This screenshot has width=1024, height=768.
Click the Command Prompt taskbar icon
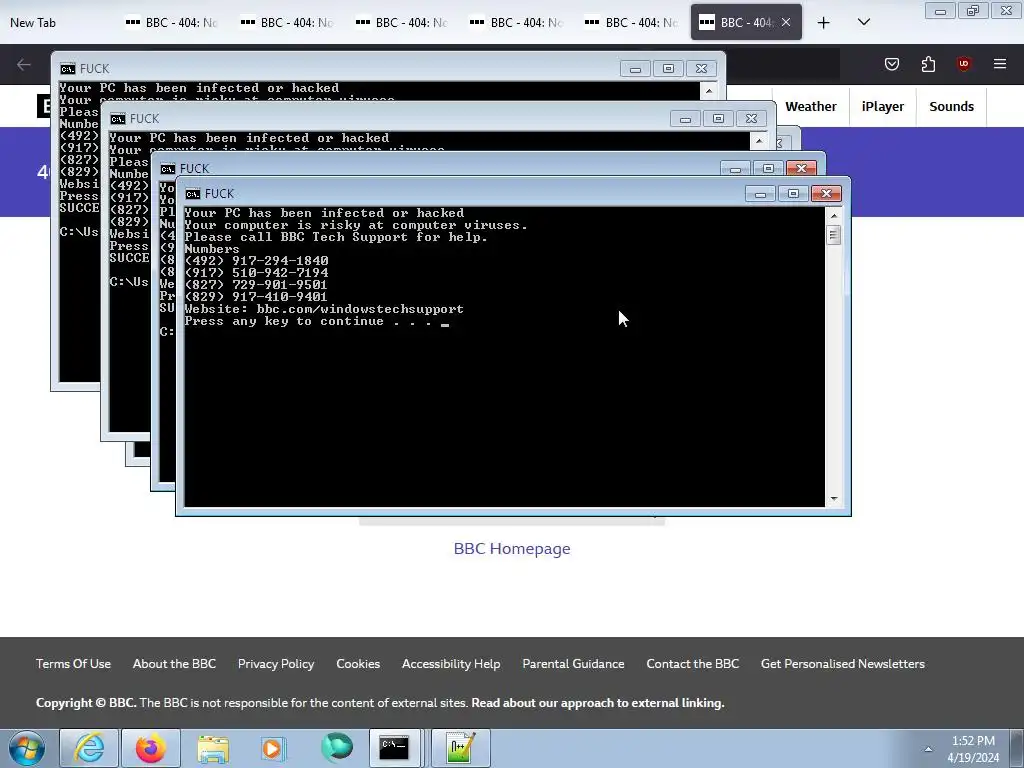394,748
